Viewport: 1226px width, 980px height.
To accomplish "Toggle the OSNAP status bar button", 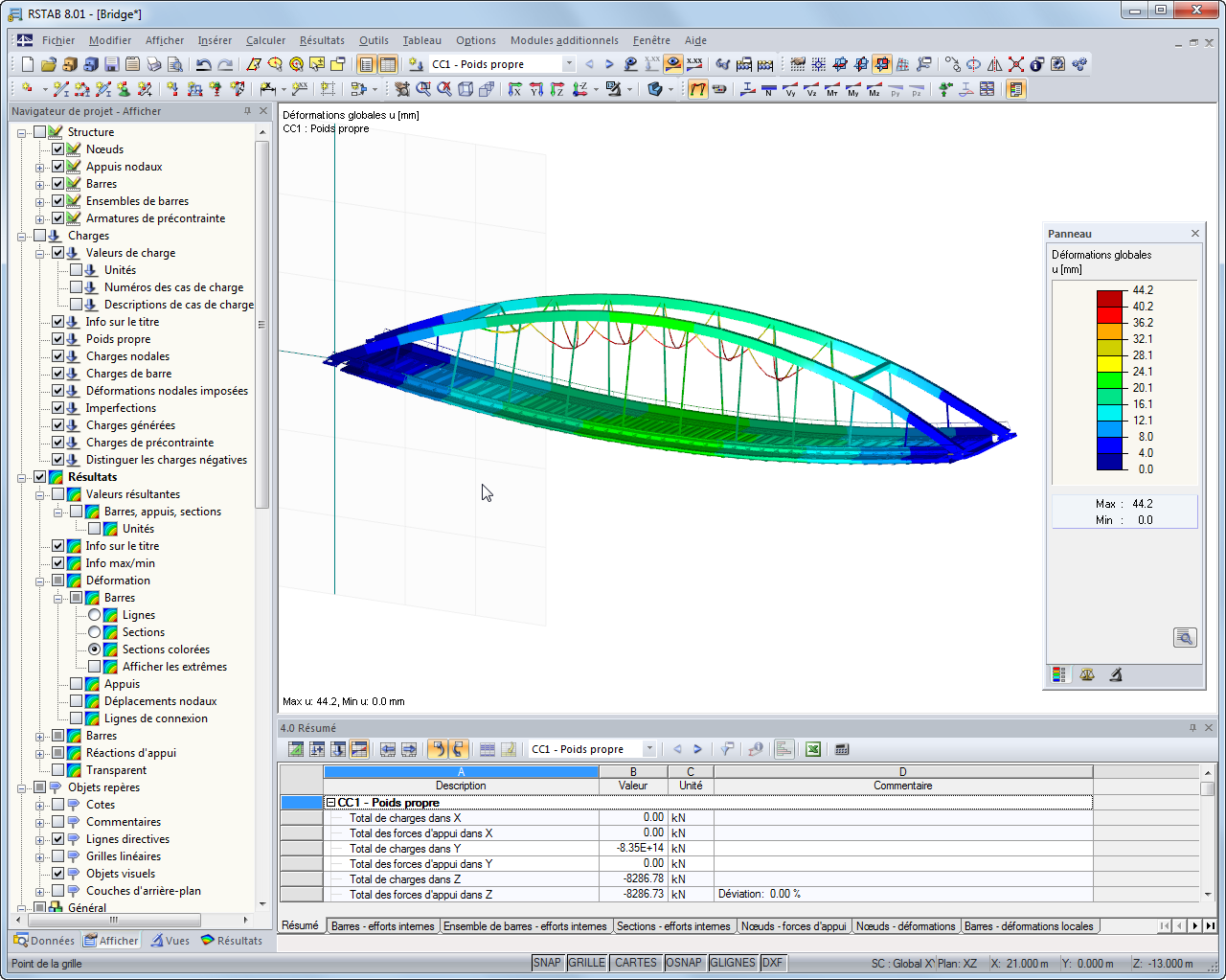I will coord(684,963).
